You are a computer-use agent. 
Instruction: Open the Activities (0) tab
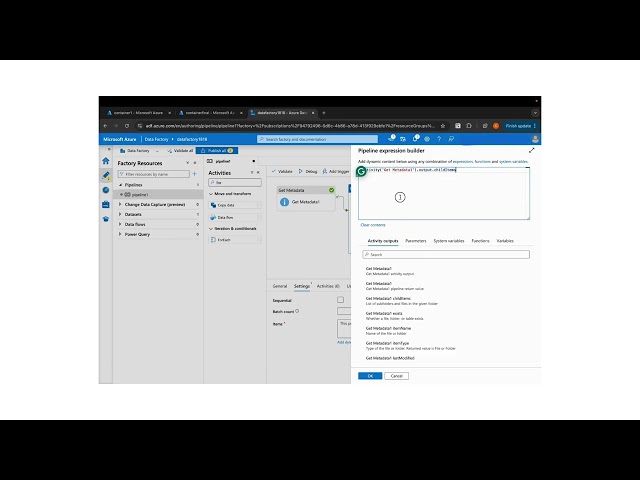point(328,286)
